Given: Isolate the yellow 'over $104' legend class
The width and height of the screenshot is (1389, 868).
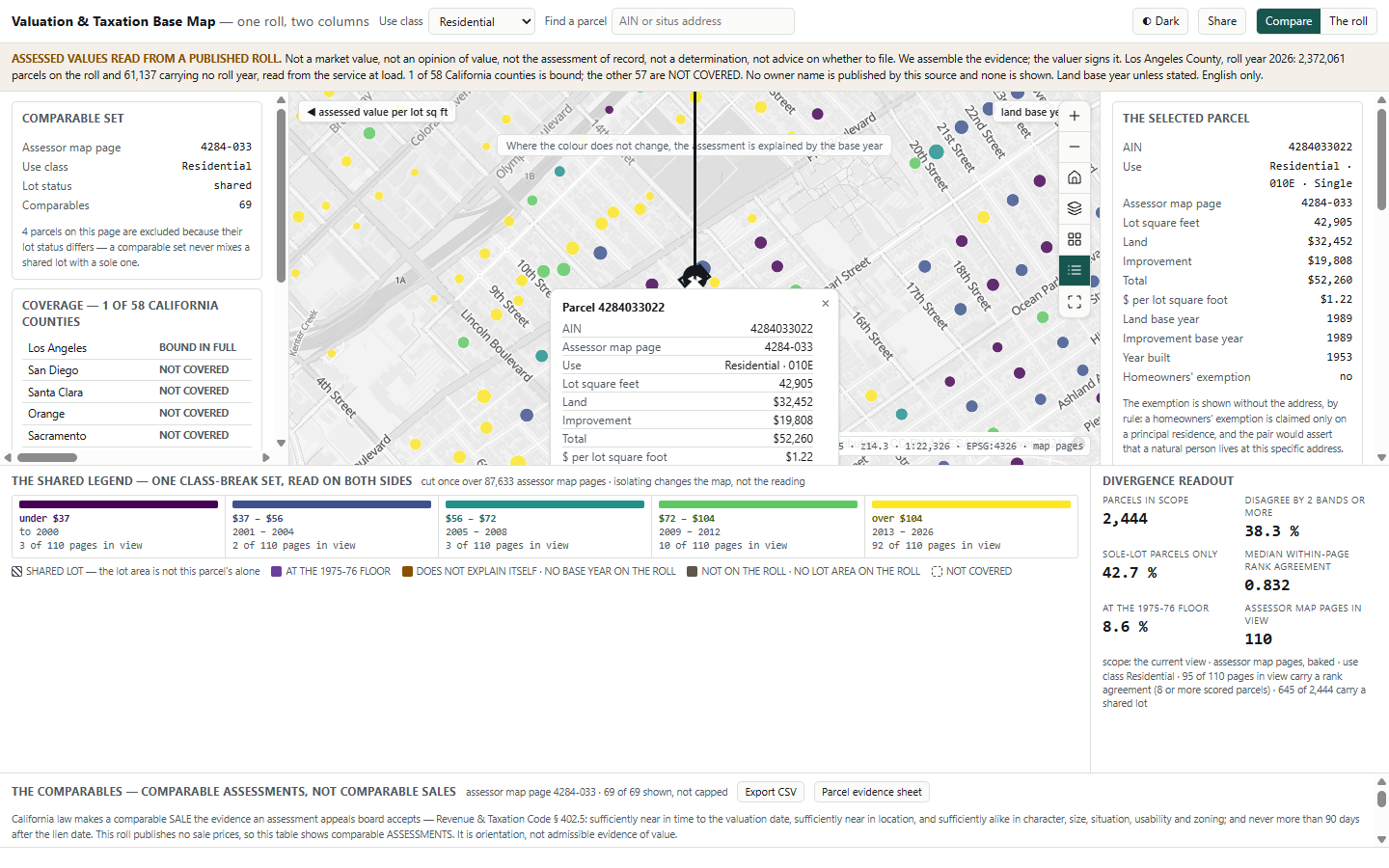Looking at the screenshot, I should (971, 527).
